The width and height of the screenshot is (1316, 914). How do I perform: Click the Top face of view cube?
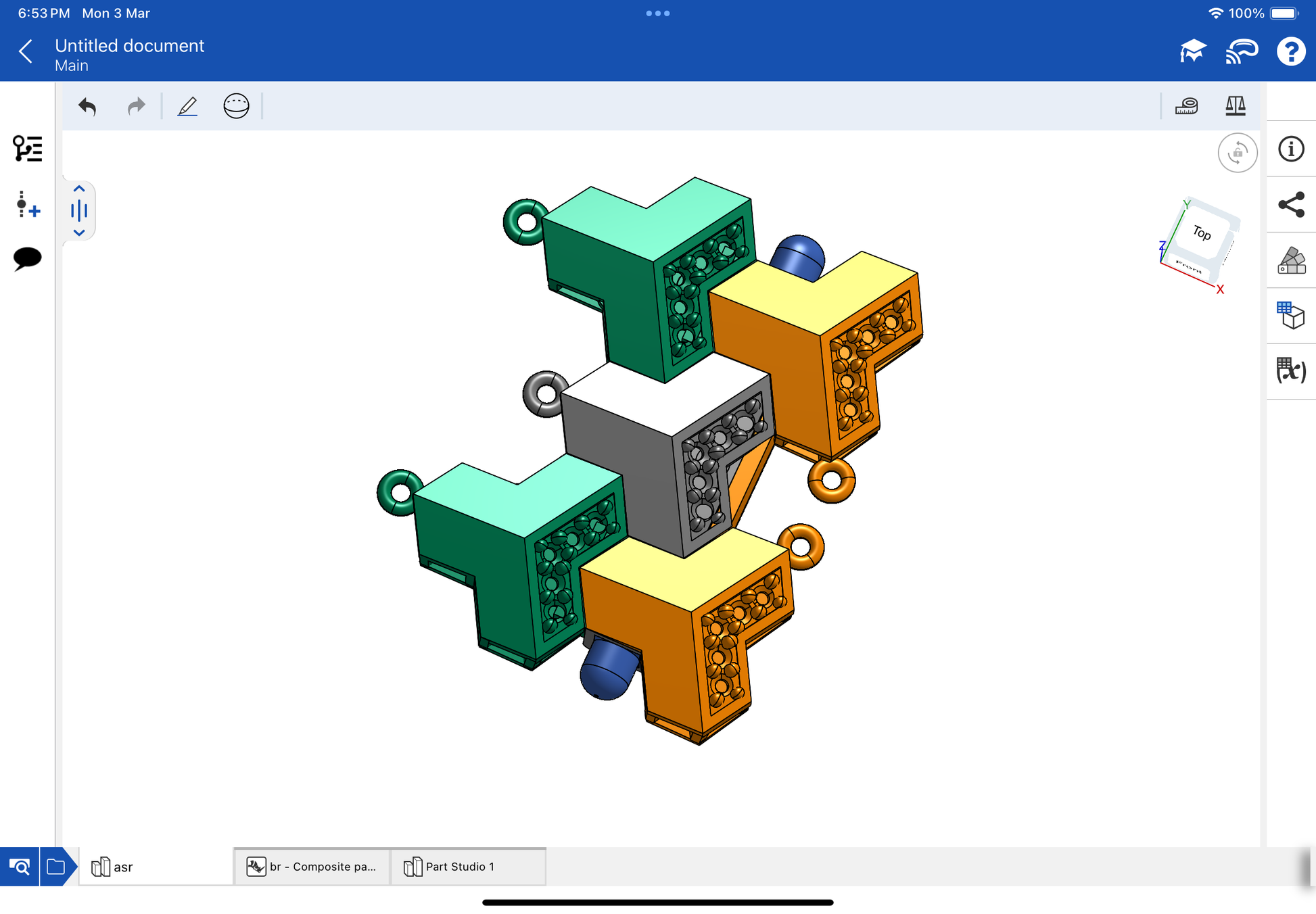[x=1202, y=233]
